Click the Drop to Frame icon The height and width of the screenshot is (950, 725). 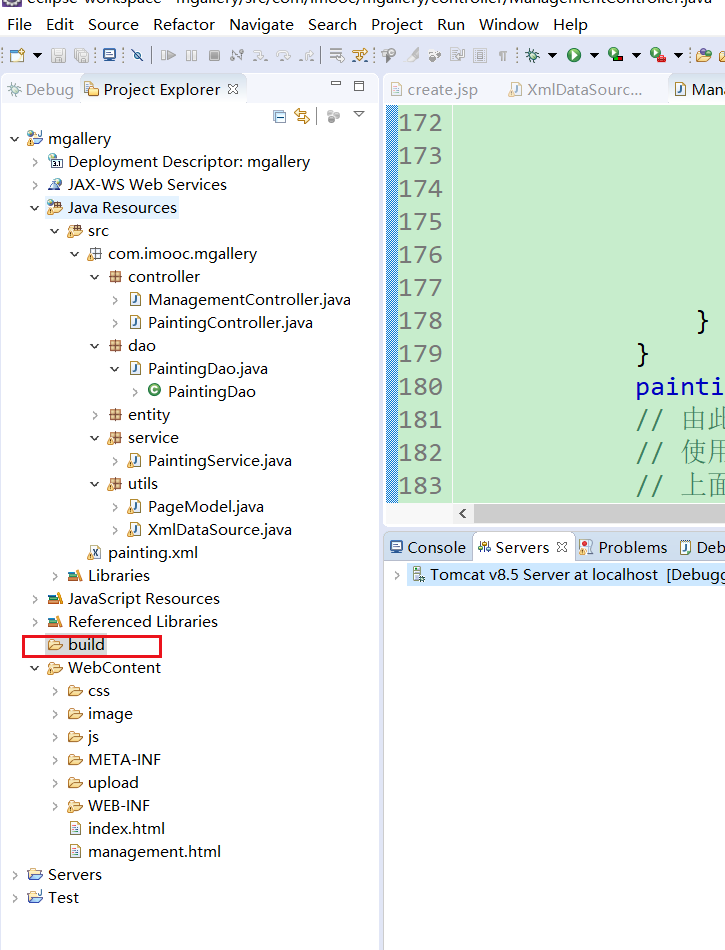tap(336, 56)
